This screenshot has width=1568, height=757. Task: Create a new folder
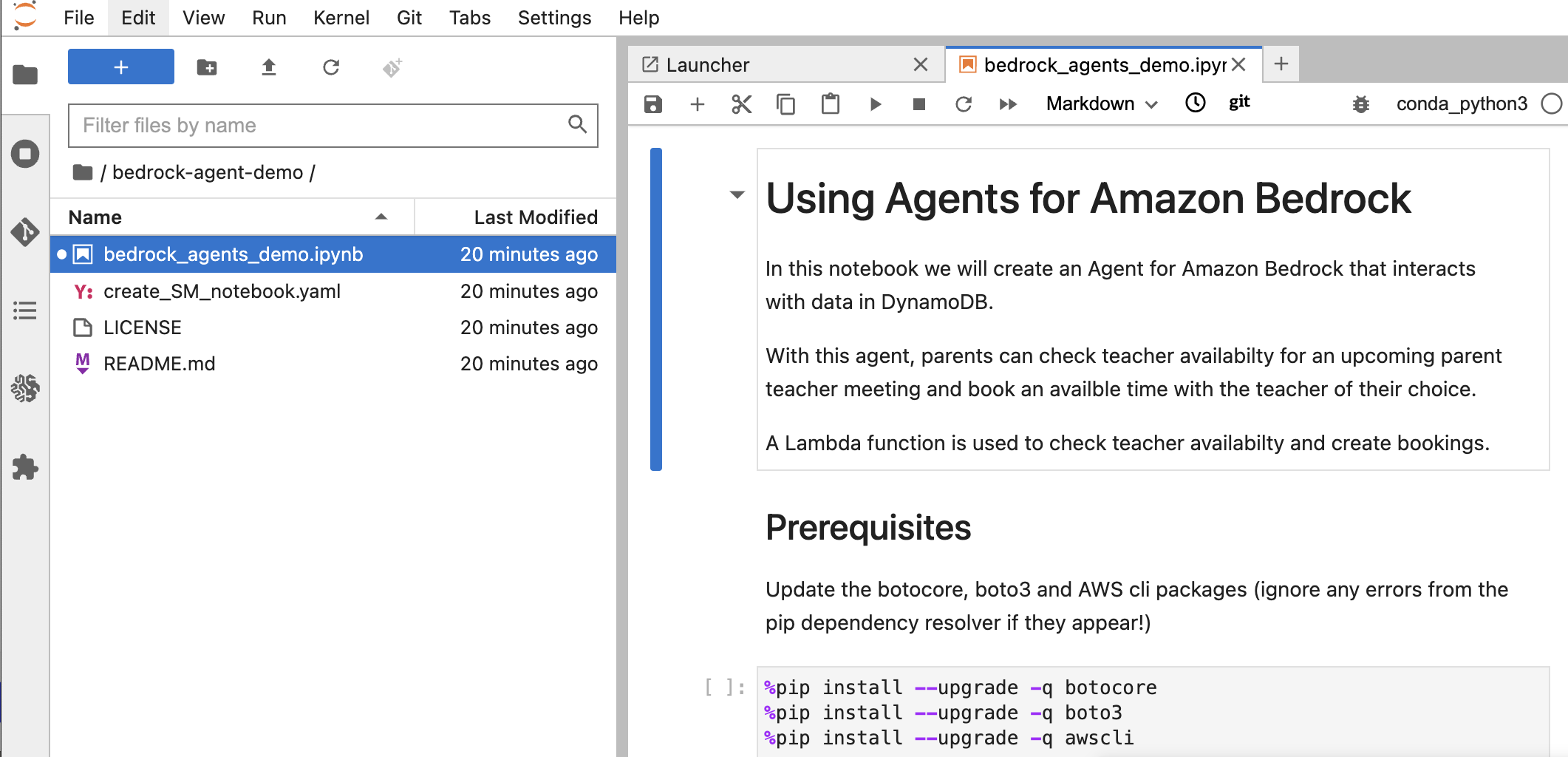point(207,67)
